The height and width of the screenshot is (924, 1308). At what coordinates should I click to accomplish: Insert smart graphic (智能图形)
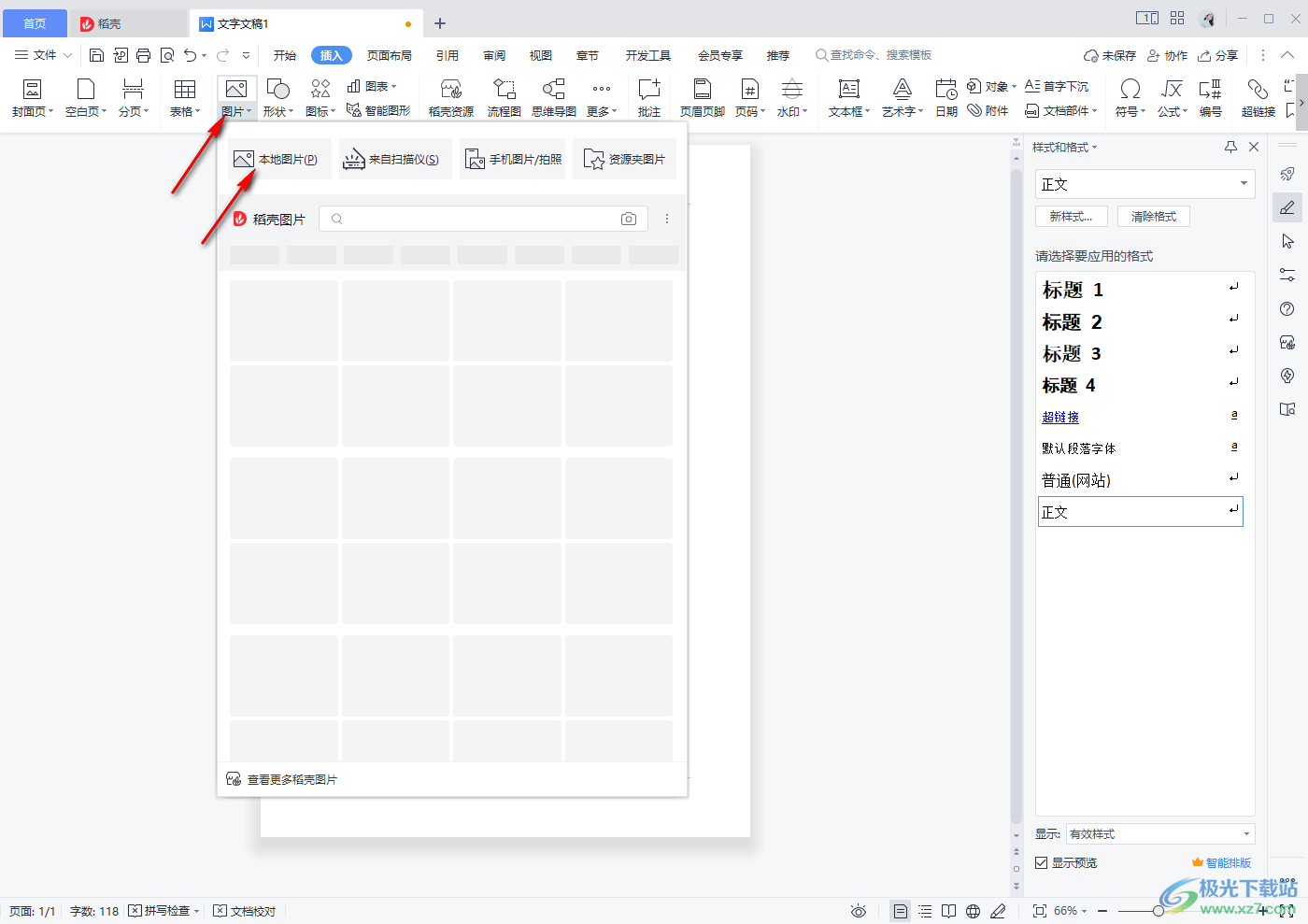[378, 110]
